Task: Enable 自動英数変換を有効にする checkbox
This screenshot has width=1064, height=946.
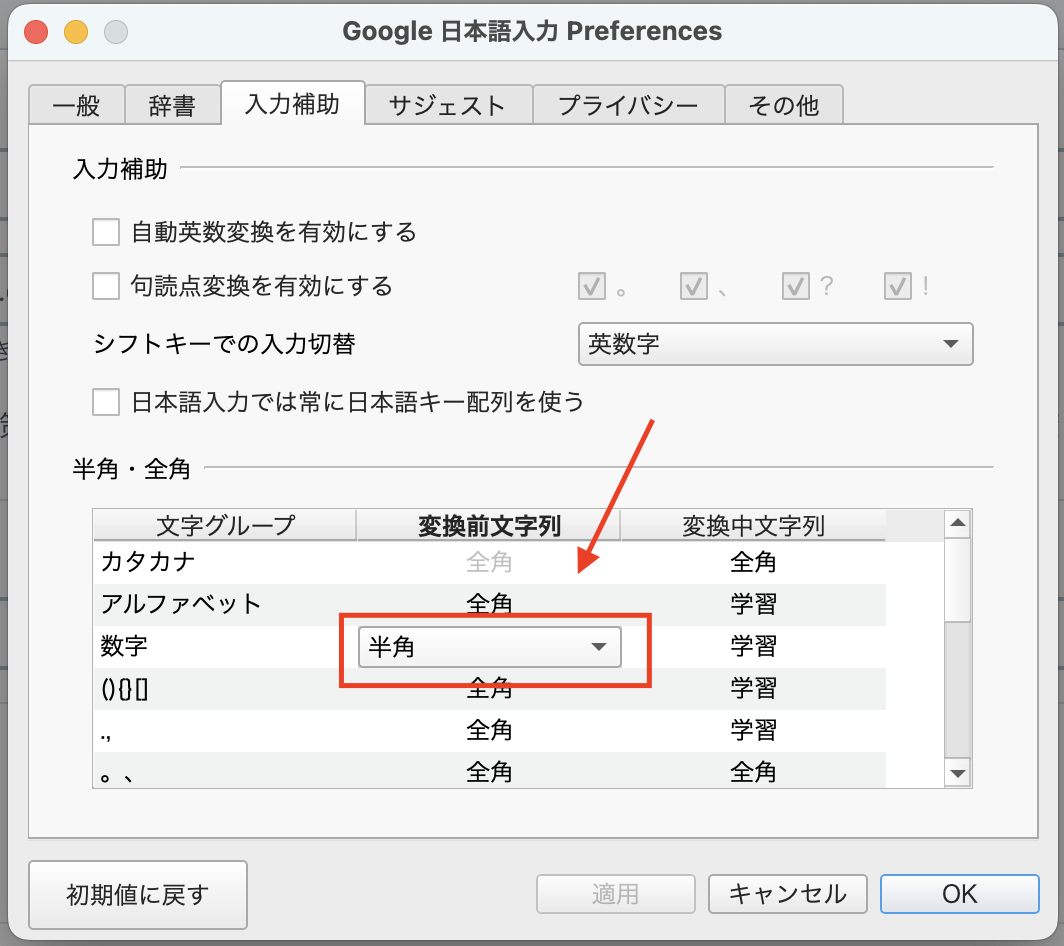Action: 106,232
